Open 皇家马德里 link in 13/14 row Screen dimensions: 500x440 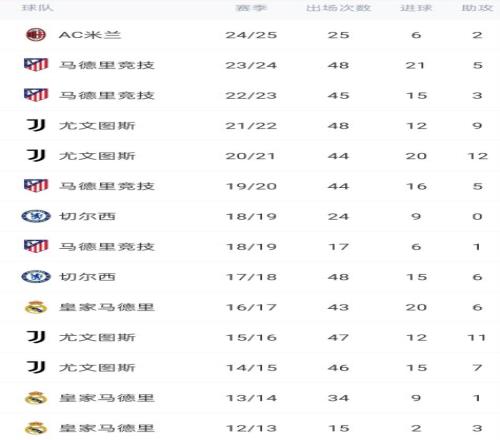click(107, 398)
